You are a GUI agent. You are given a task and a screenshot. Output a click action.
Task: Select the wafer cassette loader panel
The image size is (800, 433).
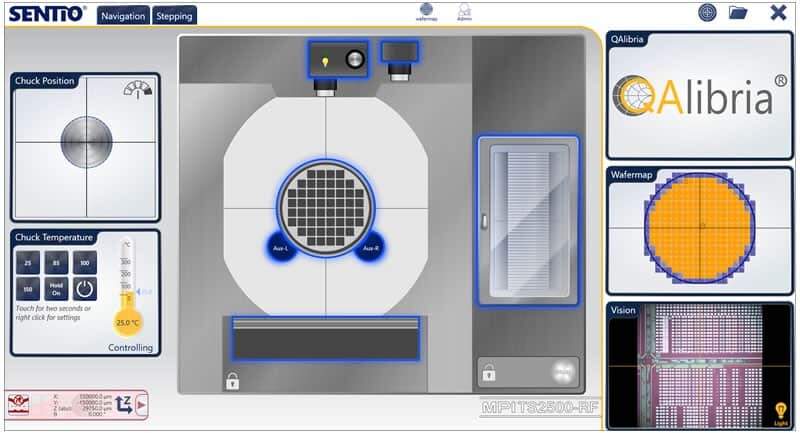tap(528, 221)
